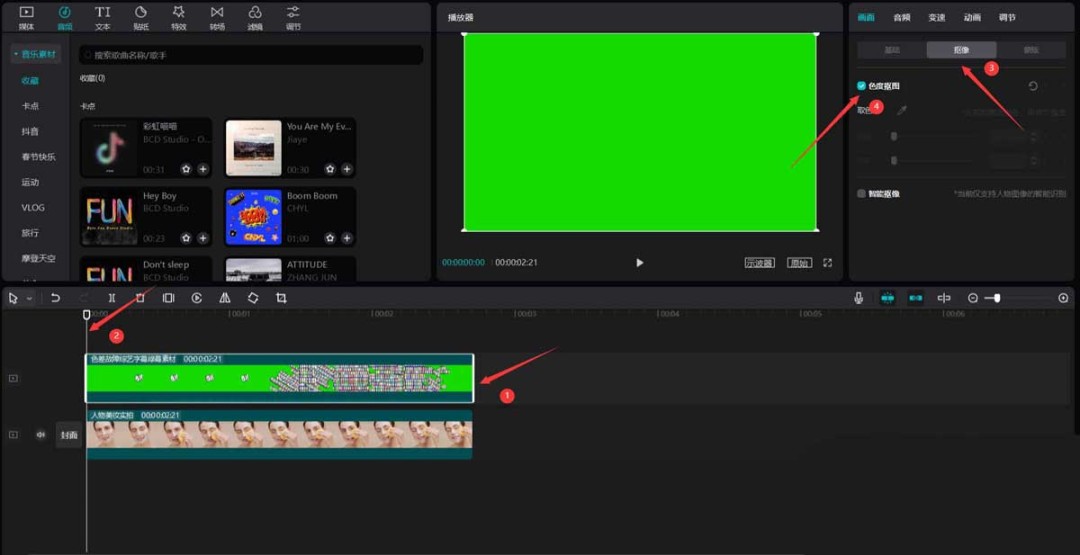This screenshot has height=555, width=1080.
Task: Open the 特效 (Effects) panel icon
Action: tap(178, 17)
